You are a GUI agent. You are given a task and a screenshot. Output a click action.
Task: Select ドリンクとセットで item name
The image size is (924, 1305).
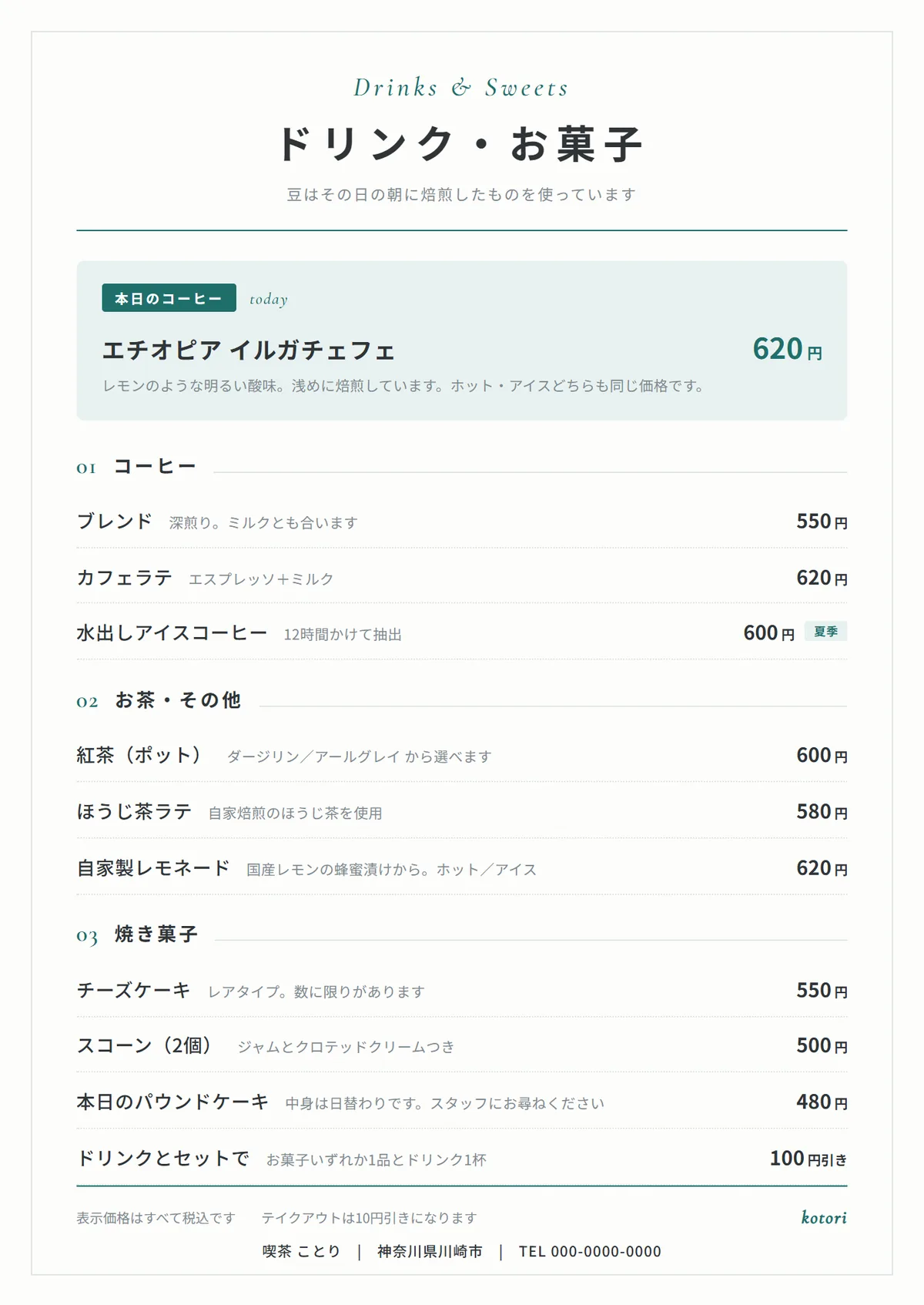[163, 1158]
